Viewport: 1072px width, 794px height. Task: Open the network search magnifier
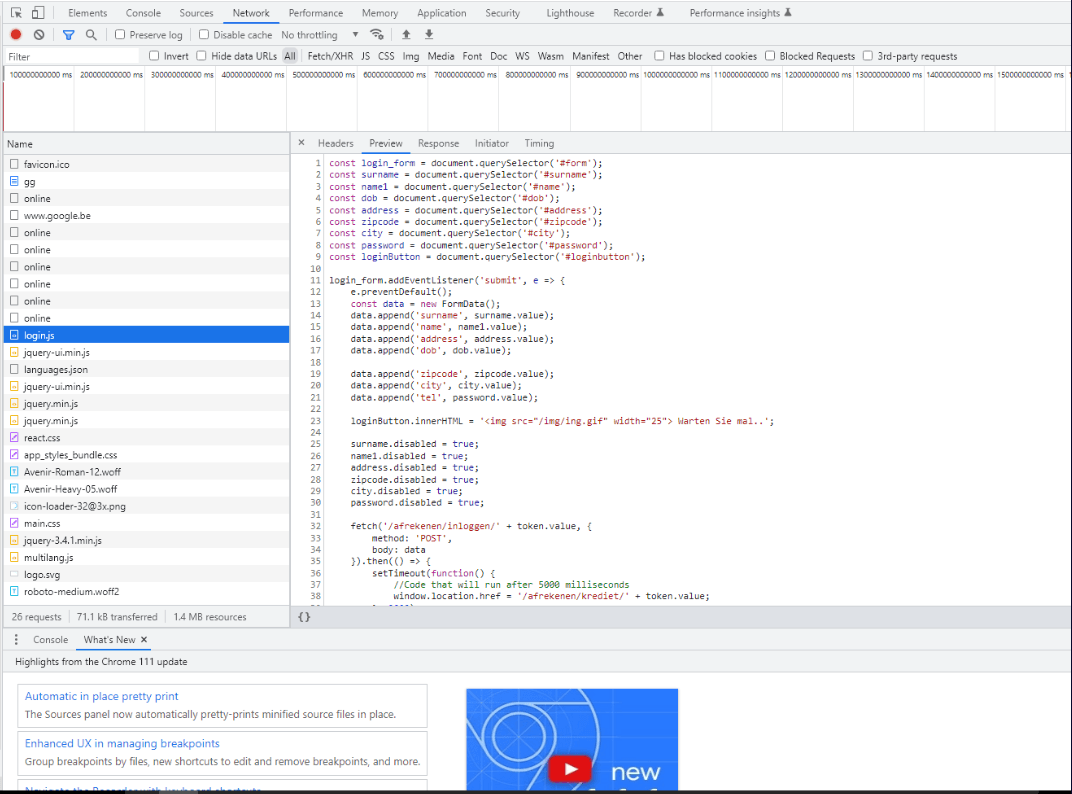(x=91, y=34)
